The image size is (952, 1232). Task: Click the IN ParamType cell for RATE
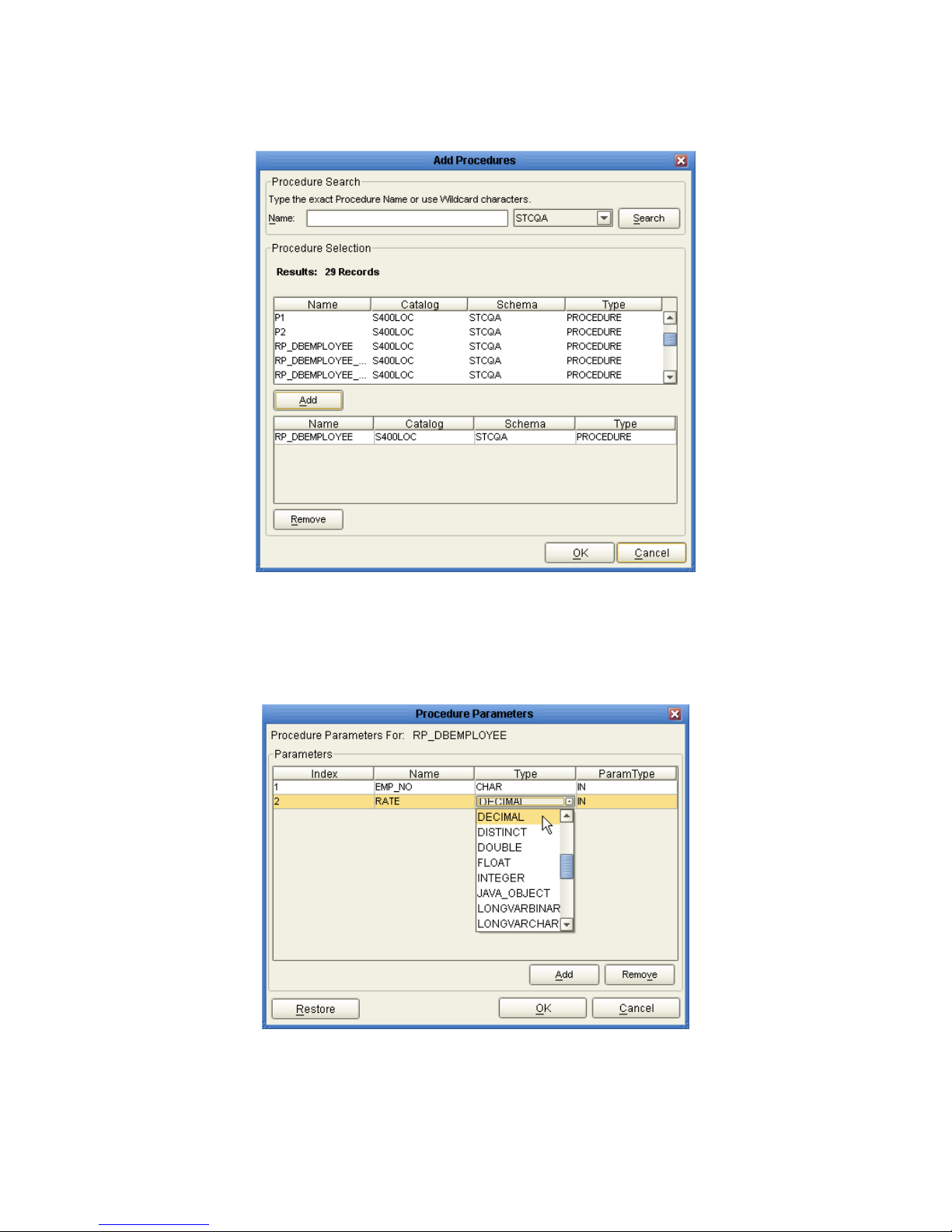[626, 801]
